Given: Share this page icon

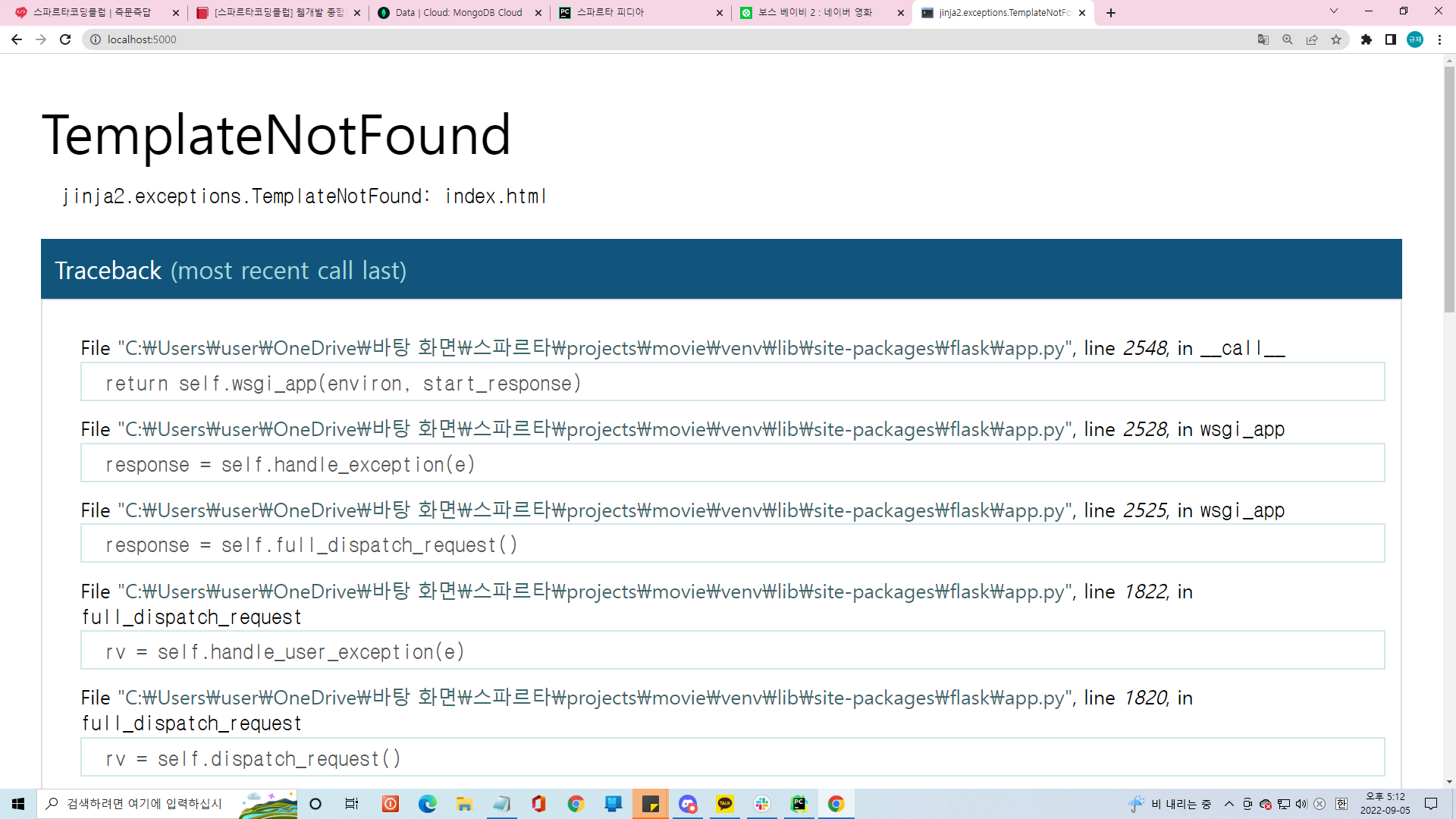Looking at the screenshot, I should (x=1312, y=39).
